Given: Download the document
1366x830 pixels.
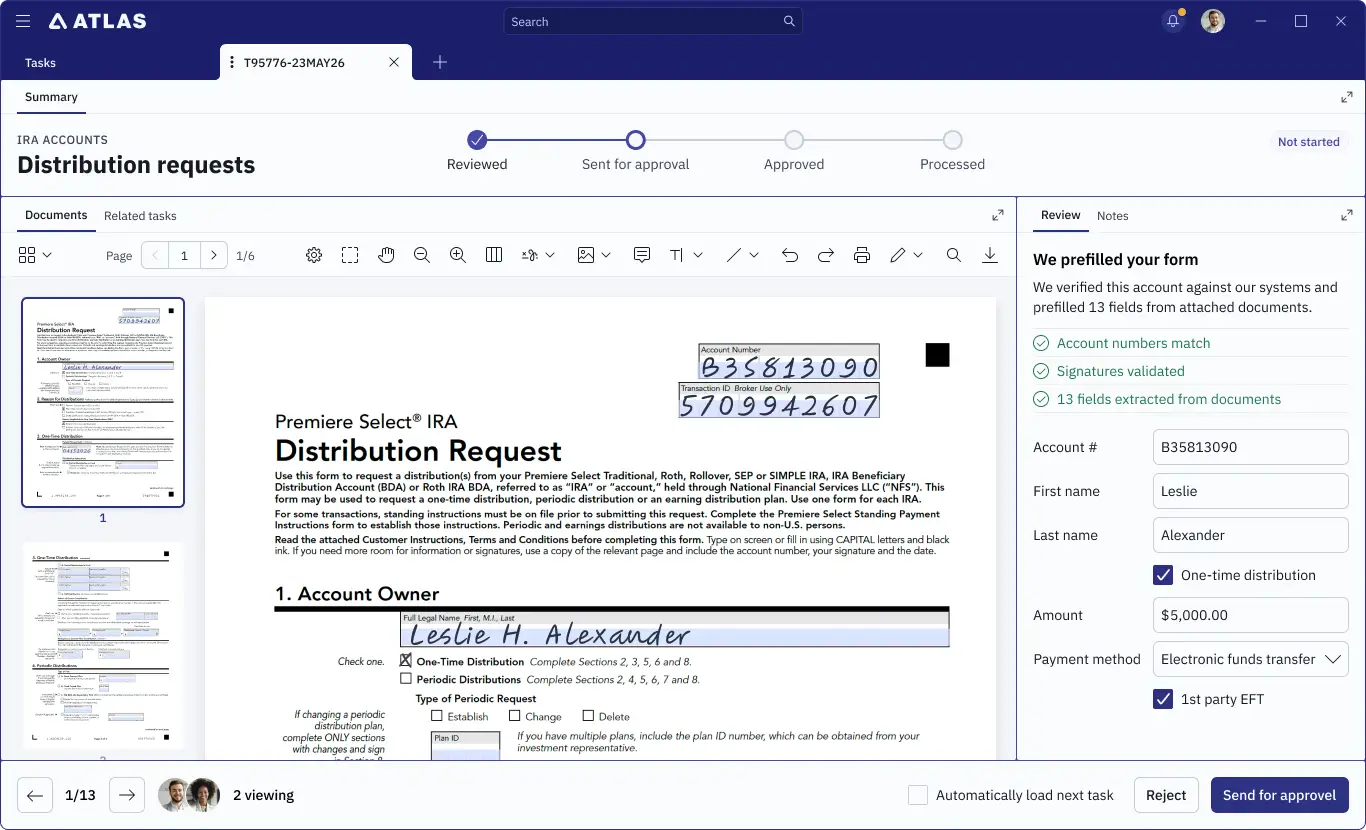Looking at the screenshot, I should (990, 255).
